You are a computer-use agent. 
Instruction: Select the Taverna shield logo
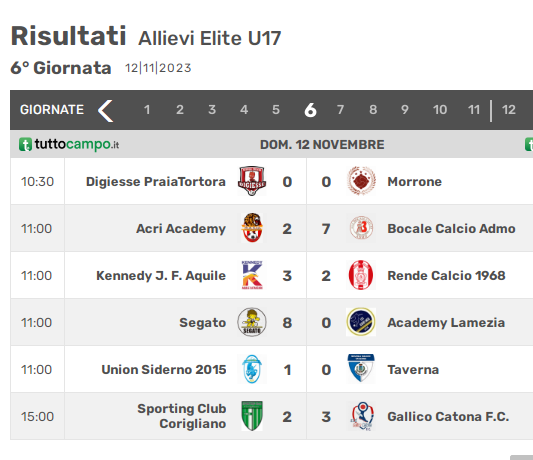coord(361,368)
